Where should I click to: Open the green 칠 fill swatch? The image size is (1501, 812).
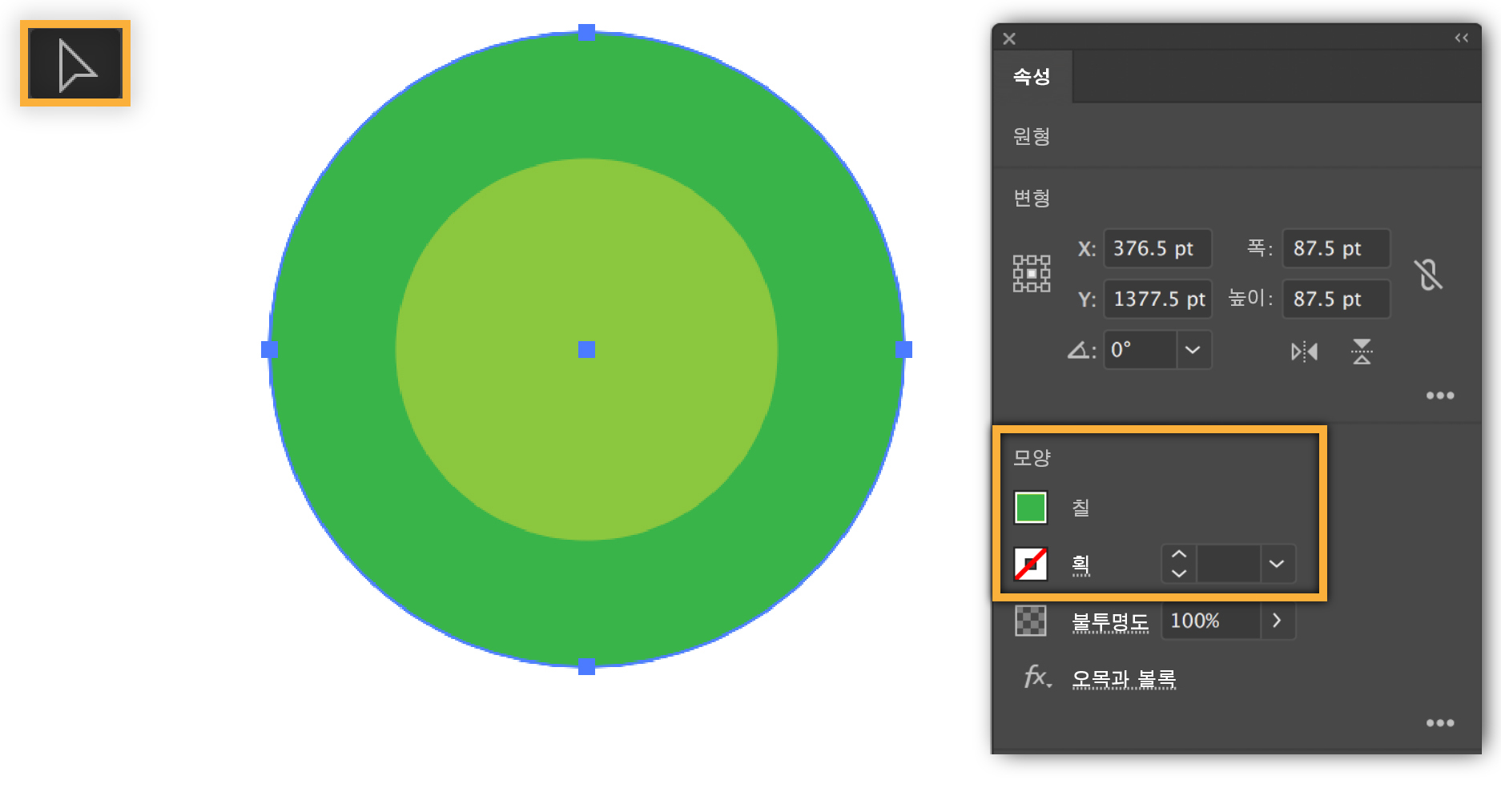click(1031, 508)
